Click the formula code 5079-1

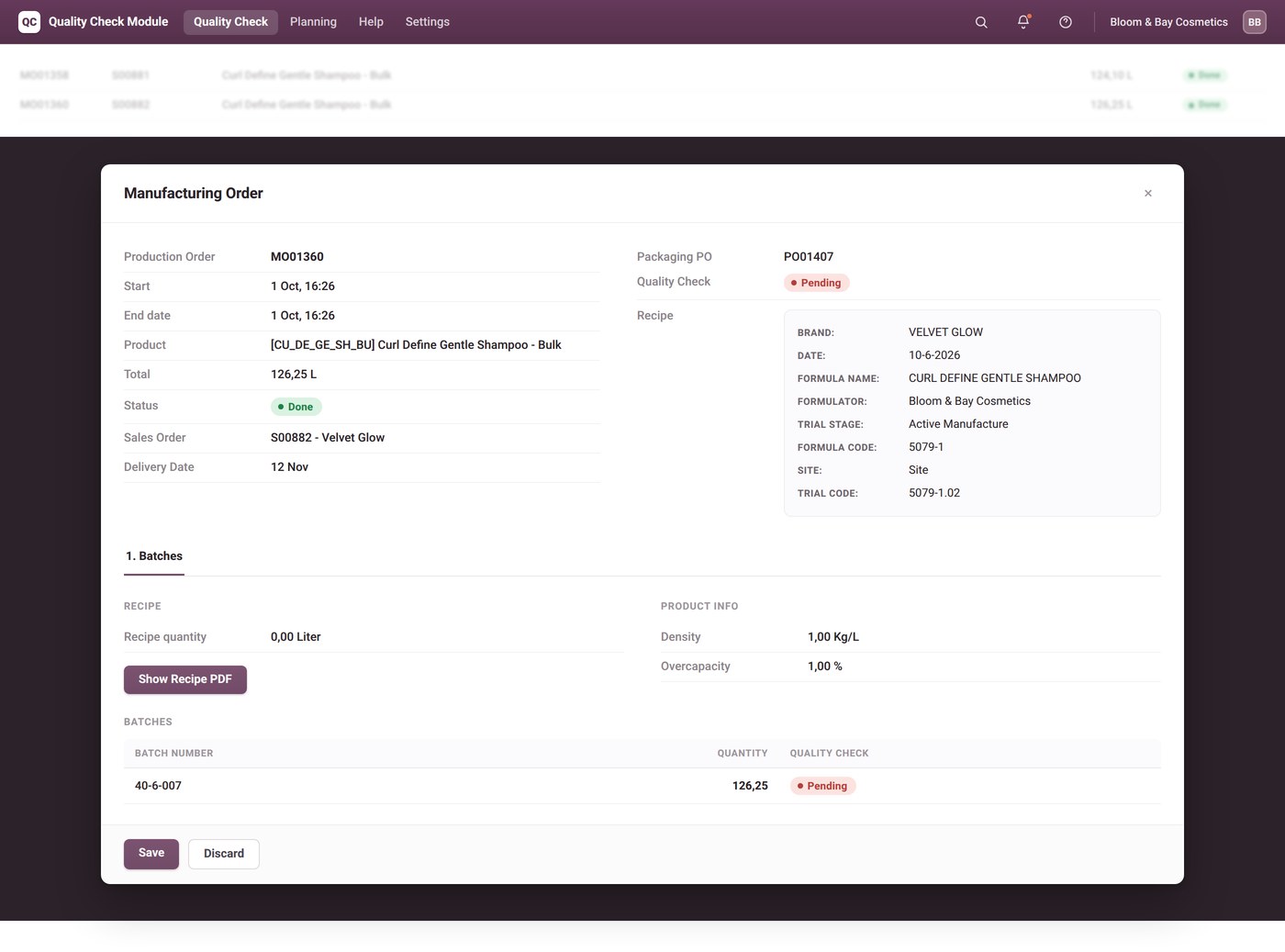[926, 447]
